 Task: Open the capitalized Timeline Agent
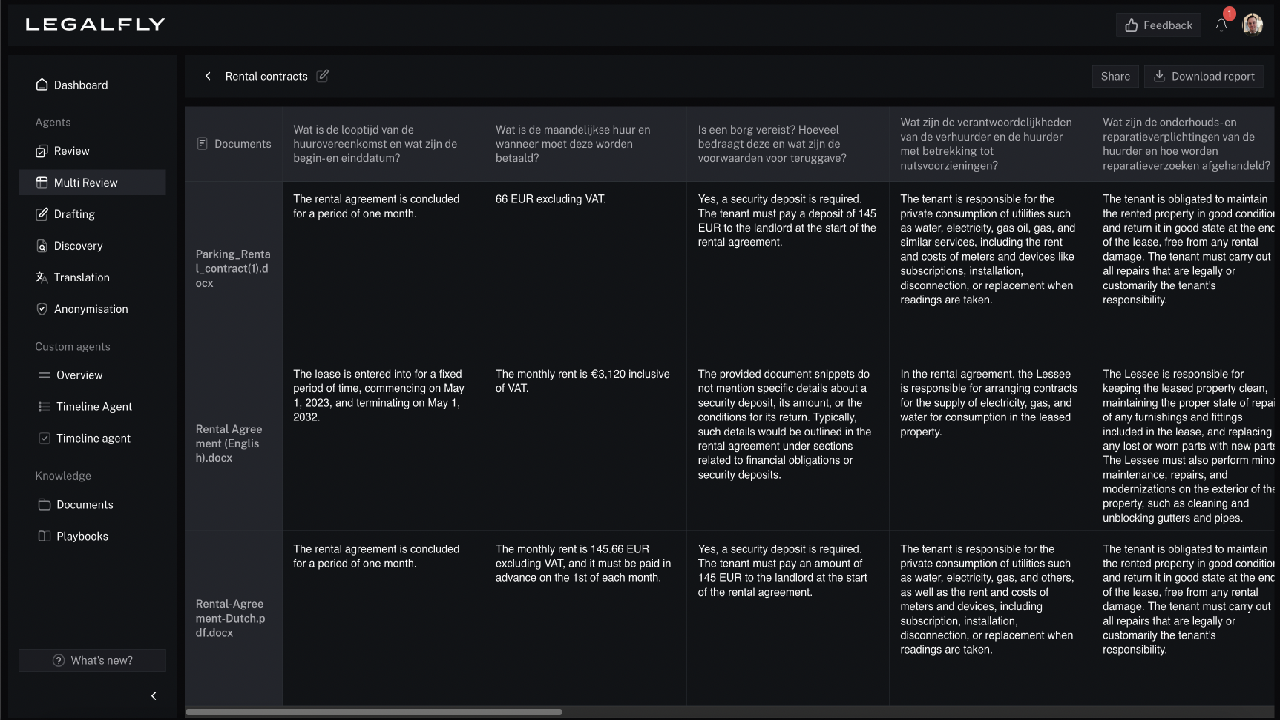[92, 407]
